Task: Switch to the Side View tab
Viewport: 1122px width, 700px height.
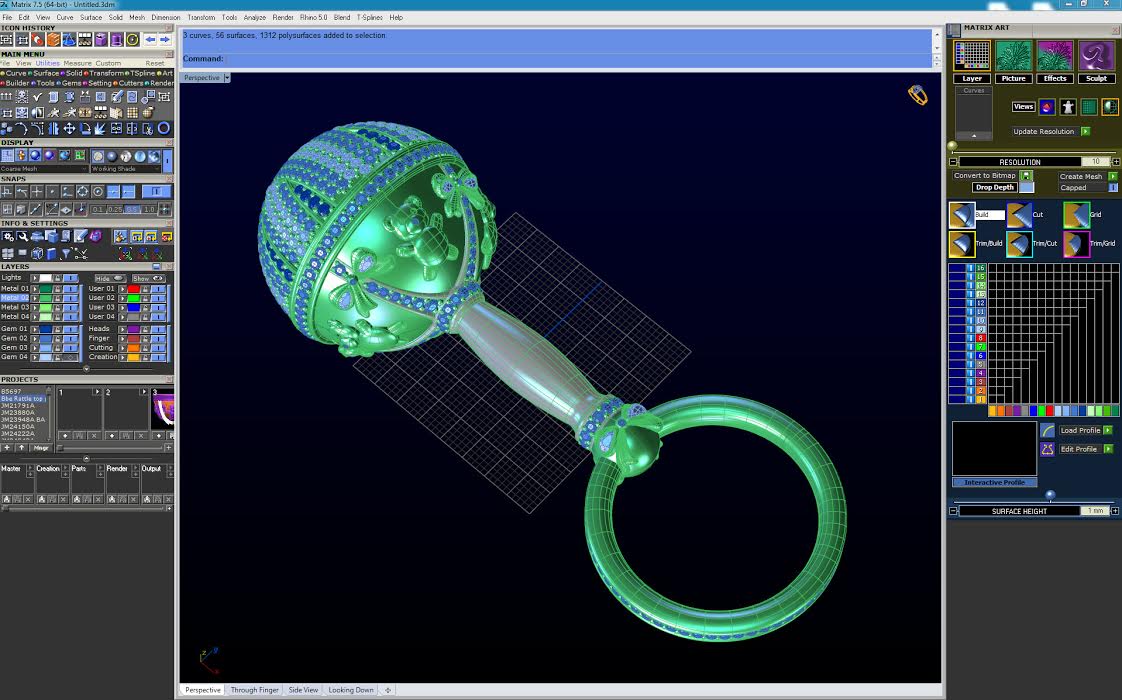Action: [303, 690]
